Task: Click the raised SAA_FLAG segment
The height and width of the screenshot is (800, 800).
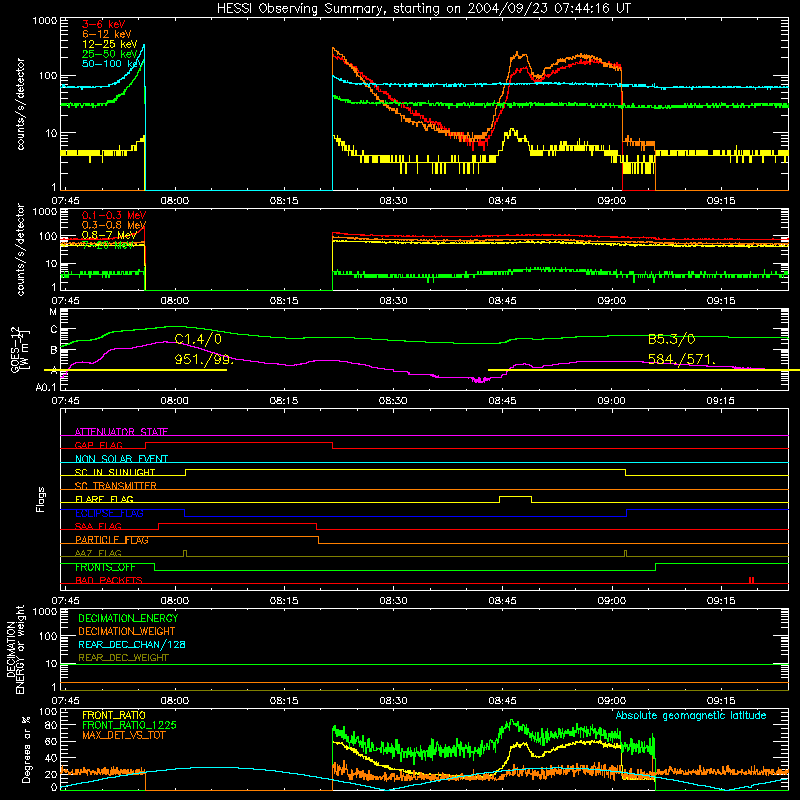Action: click(237, 524)
